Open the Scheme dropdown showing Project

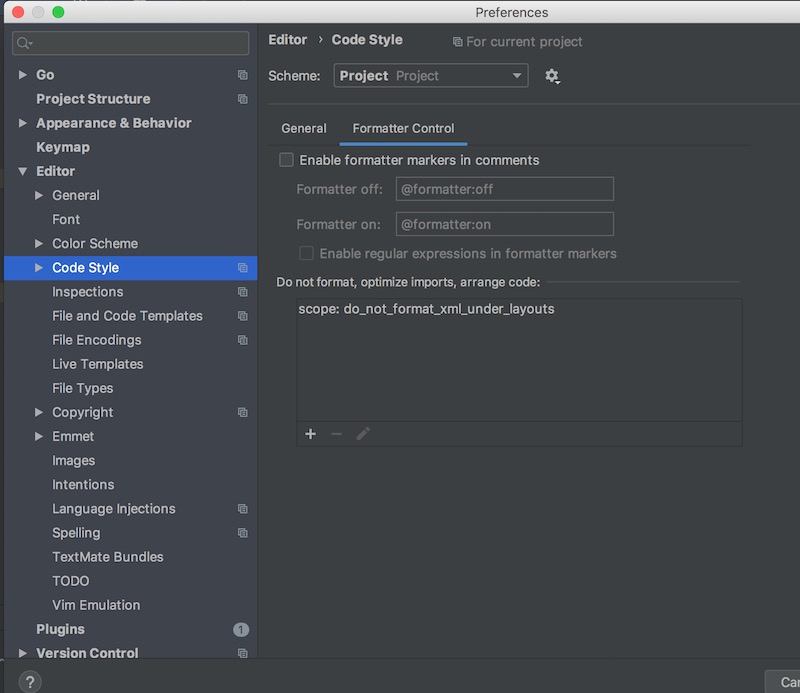(x=430, y=76)
